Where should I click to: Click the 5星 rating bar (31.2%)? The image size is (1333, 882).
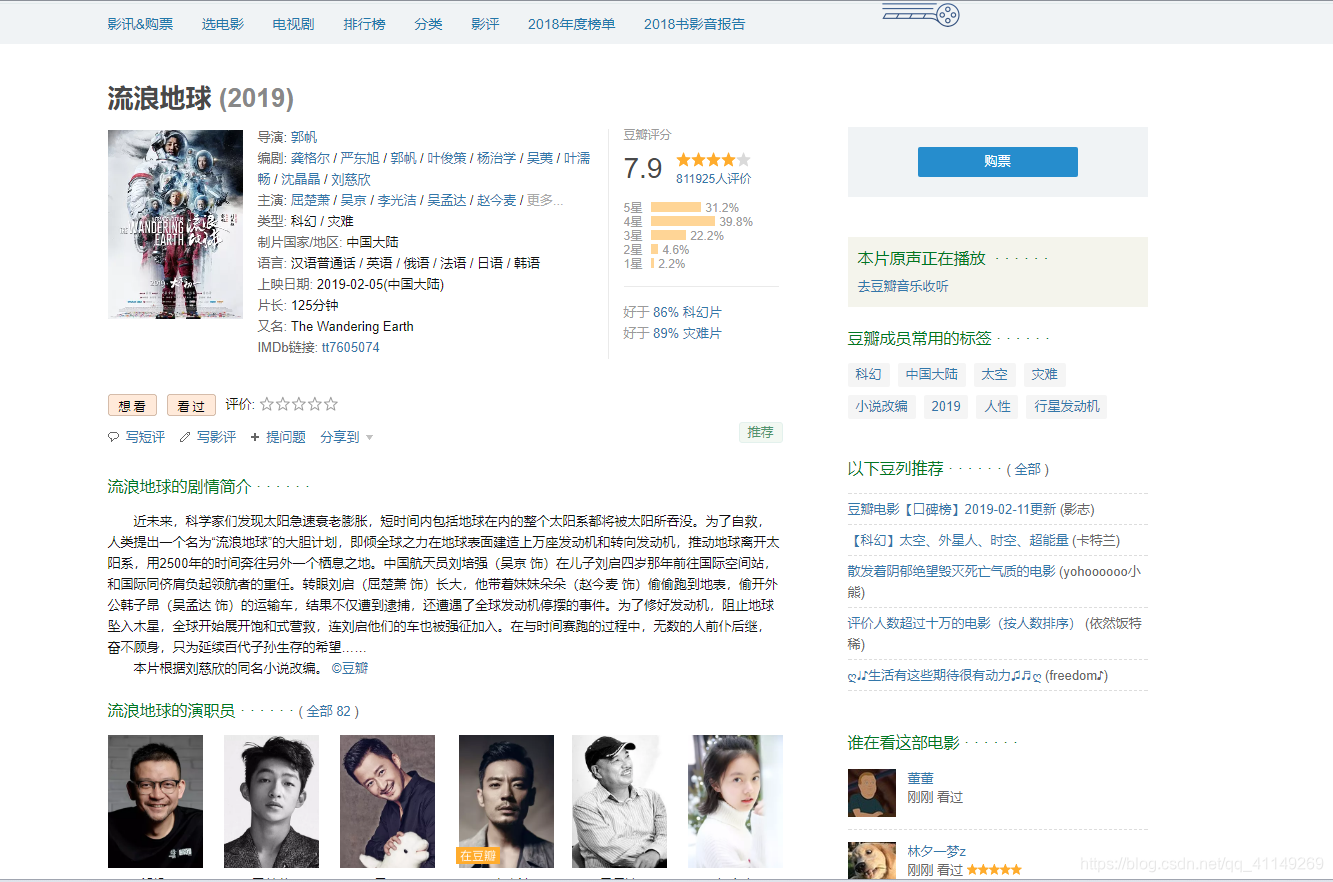coord(676,208)
